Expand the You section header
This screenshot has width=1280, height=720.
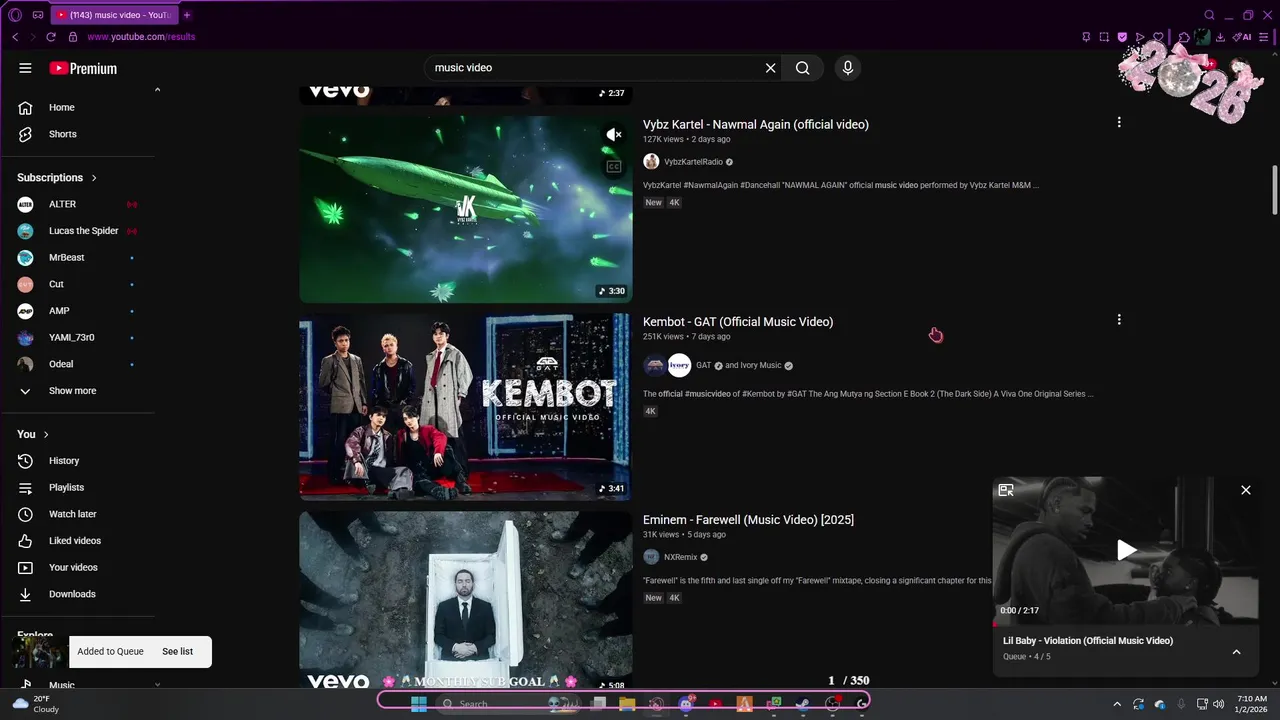tap(33, 434)
